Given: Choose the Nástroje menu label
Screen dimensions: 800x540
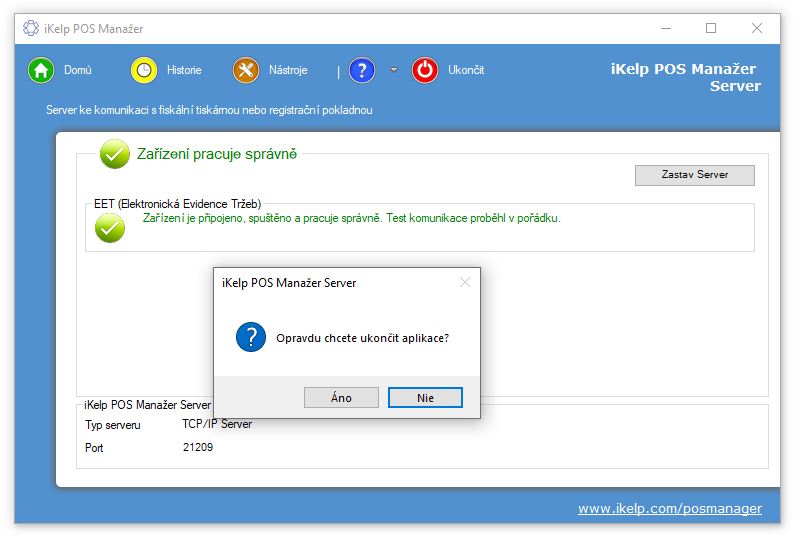Looking at the screenshot, I should tap(288, 70).
